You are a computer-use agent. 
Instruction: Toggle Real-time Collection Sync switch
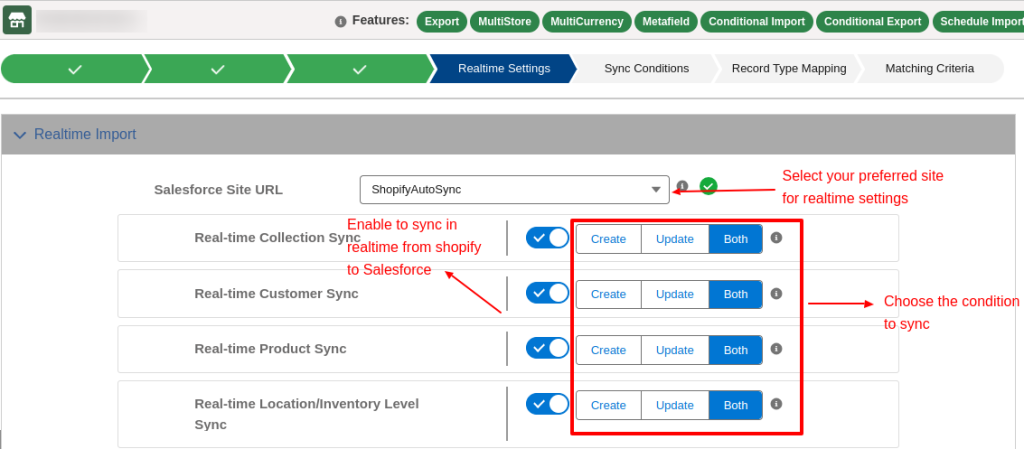(547, 238)
